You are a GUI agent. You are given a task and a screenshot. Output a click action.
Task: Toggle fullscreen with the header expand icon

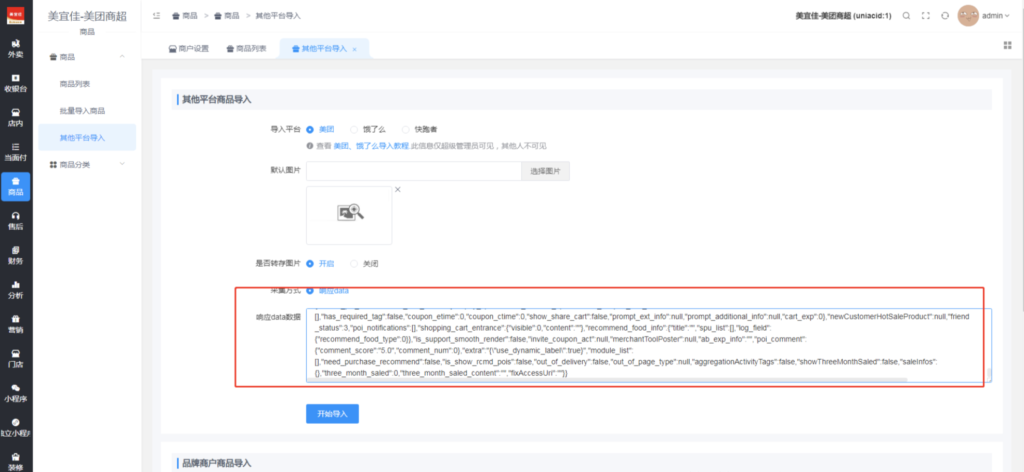click(925, 16)
